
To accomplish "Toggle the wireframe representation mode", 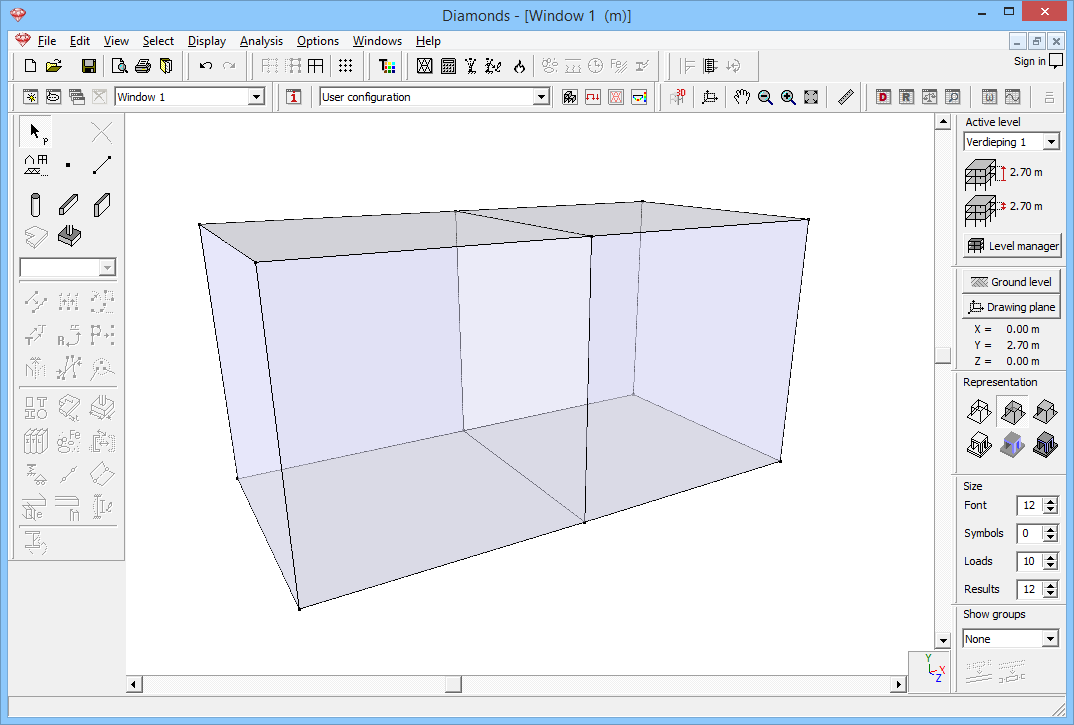I will [978, 411].
